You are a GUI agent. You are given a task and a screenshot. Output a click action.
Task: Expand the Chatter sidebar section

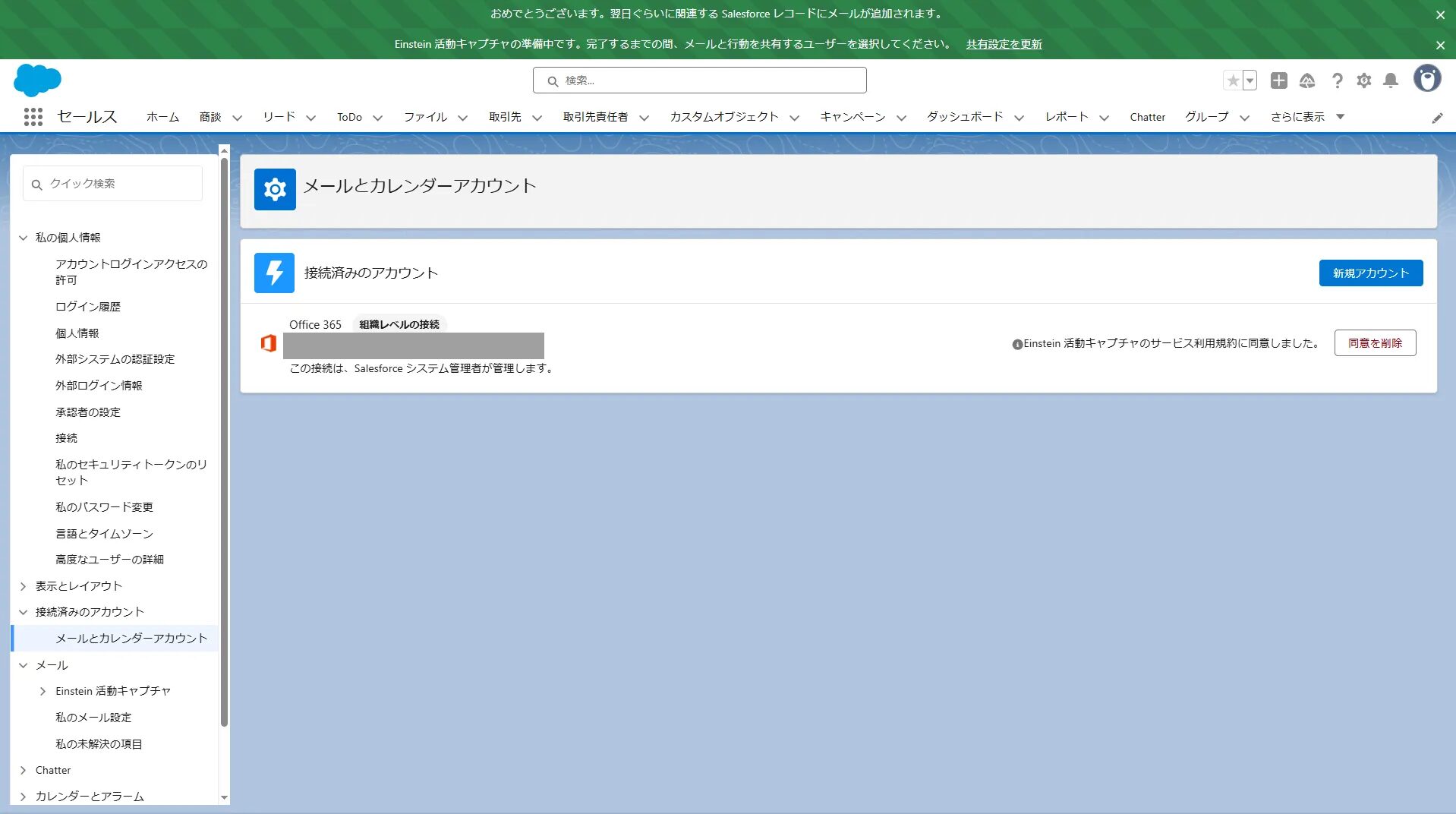click(24, 770)
